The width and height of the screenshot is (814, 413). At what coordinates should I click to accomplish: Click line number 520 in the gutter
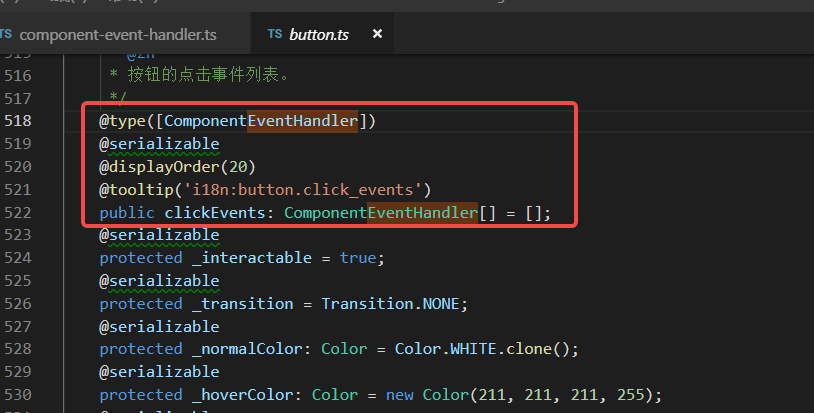point(18,167)
